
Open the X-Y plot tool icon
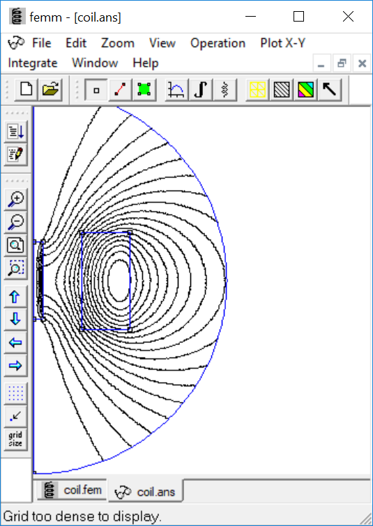coord(176,90)
